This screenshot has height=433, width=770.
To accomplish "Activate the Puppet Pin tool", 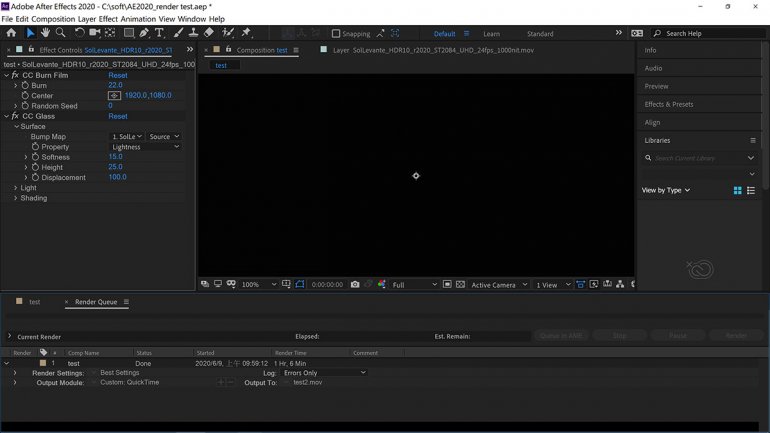I will (246, 33).
